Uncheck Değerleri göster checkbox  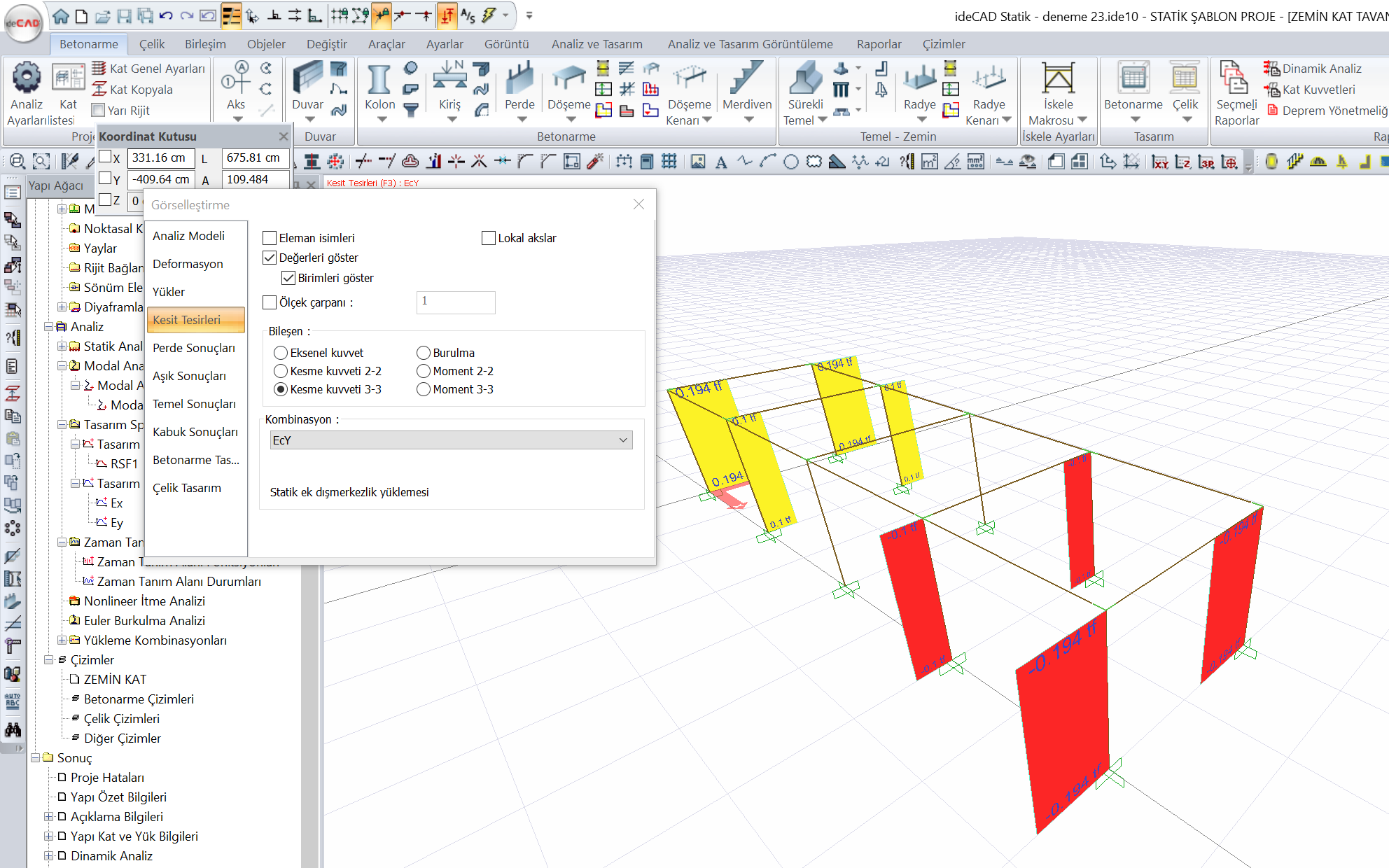(x=270, y=258)
